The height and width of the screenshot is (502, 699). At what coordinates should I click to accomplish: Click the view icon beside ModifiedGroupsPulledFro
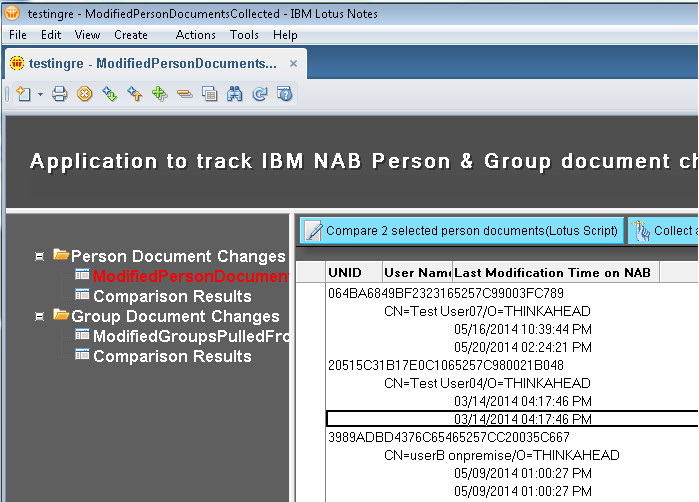pos(82,334)
